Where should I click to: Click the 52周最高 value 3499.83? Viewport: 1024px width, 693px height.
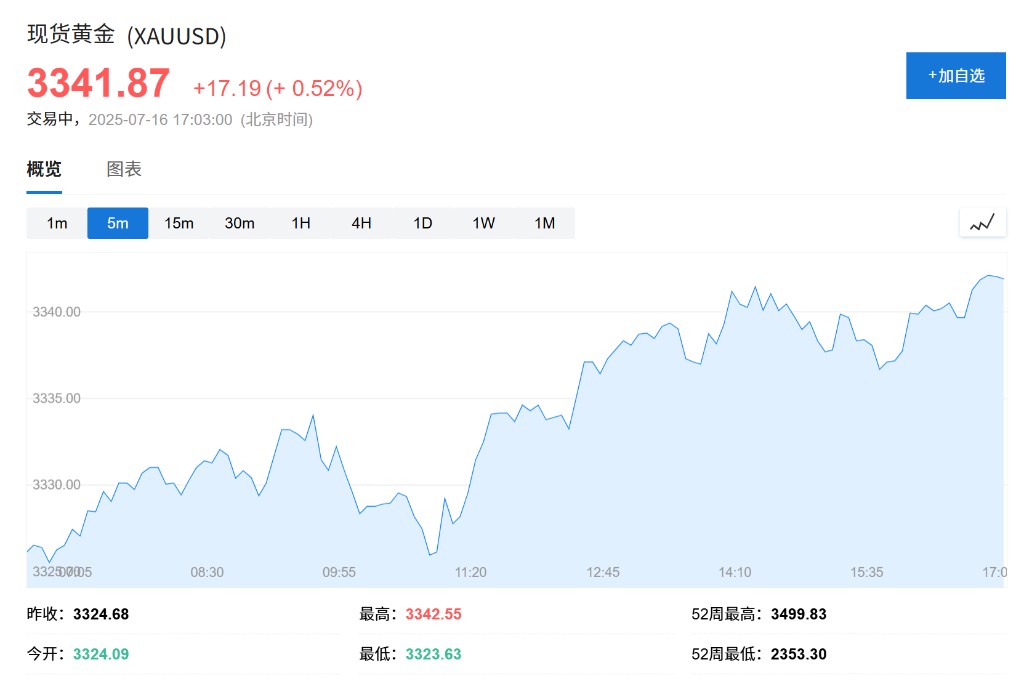799,614
